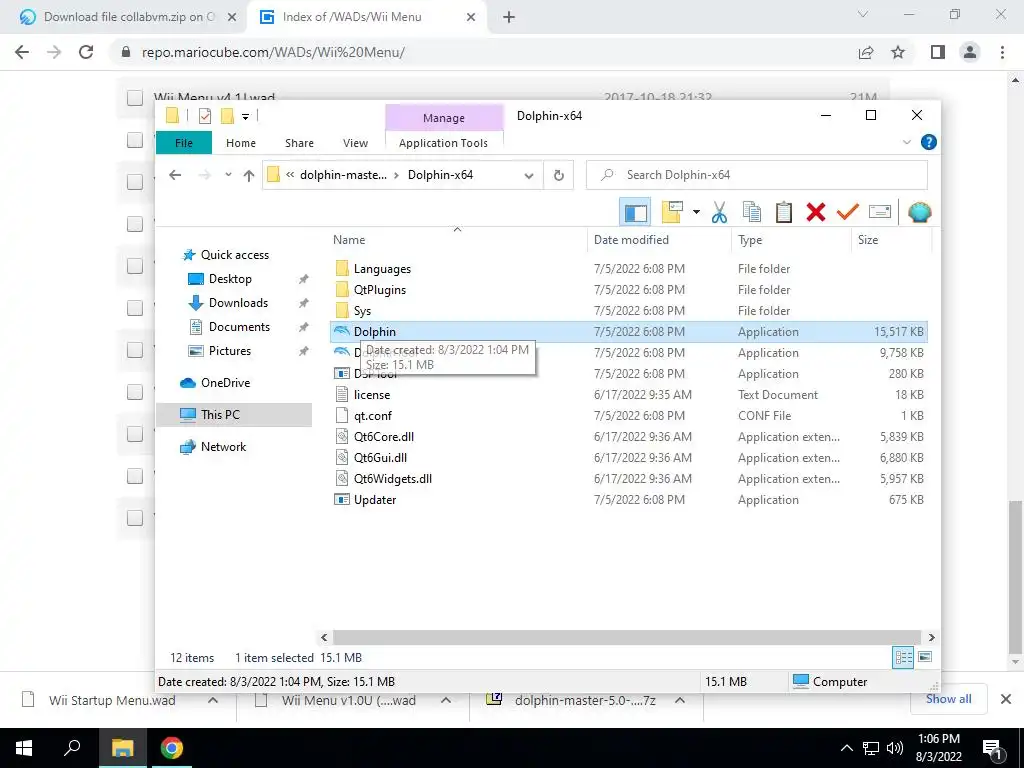Open the Home ribbon tab
The height and width of the screenshot is (768, 1024).
pyautogui.click(x=240, y=143)
